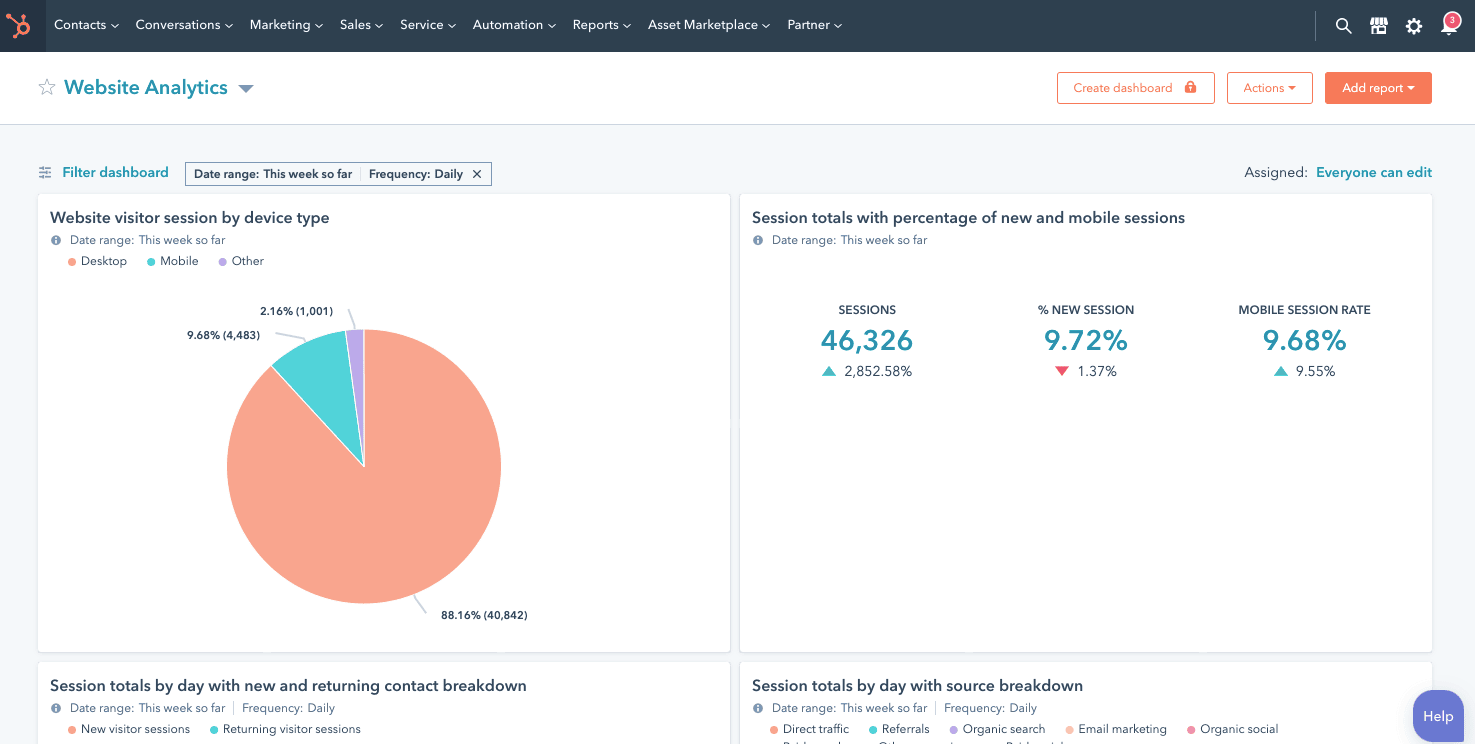Expand the Actions dropdown

(x=1269, y=87)
